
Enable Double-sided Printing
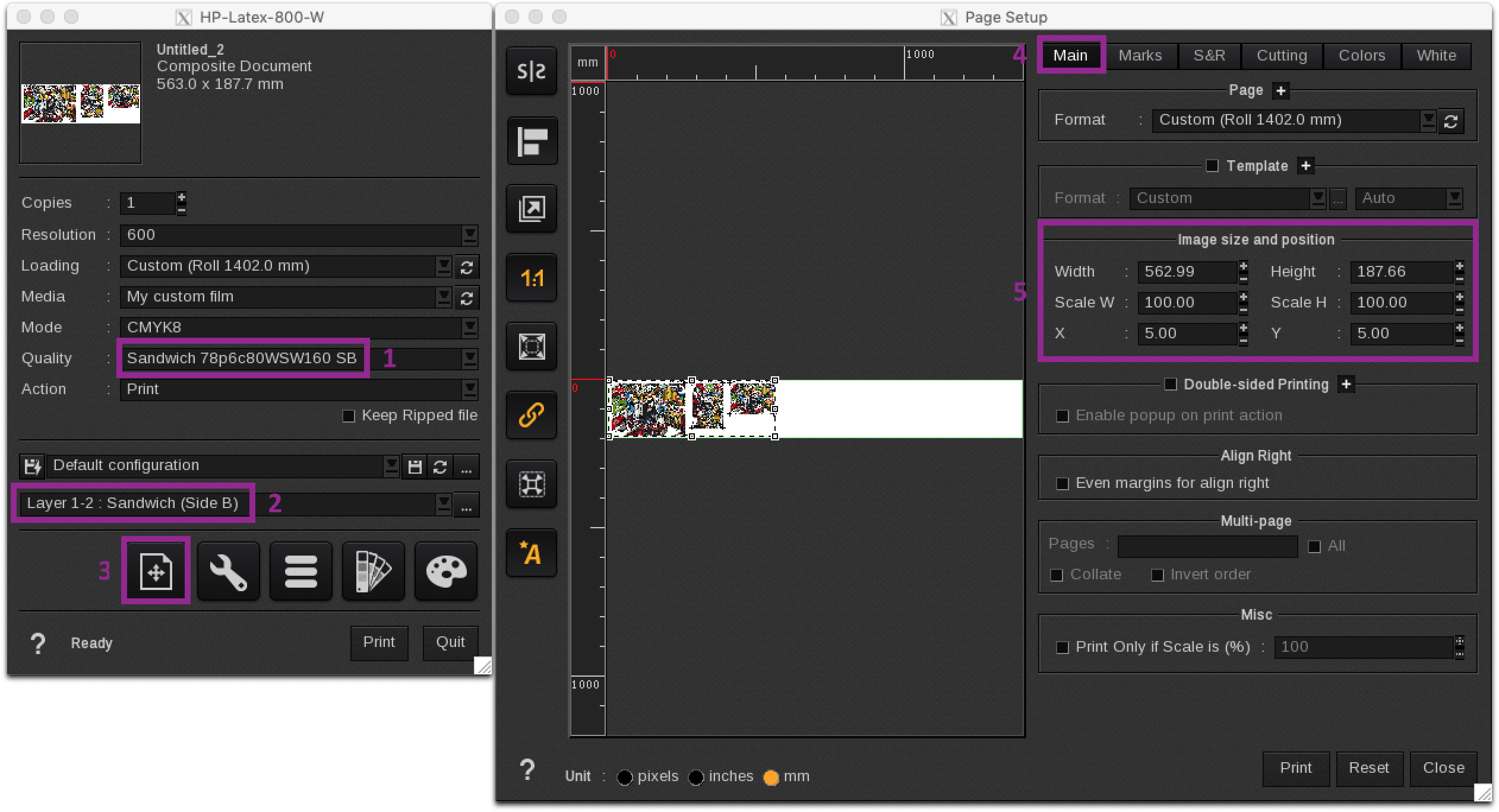point(1172,384)
